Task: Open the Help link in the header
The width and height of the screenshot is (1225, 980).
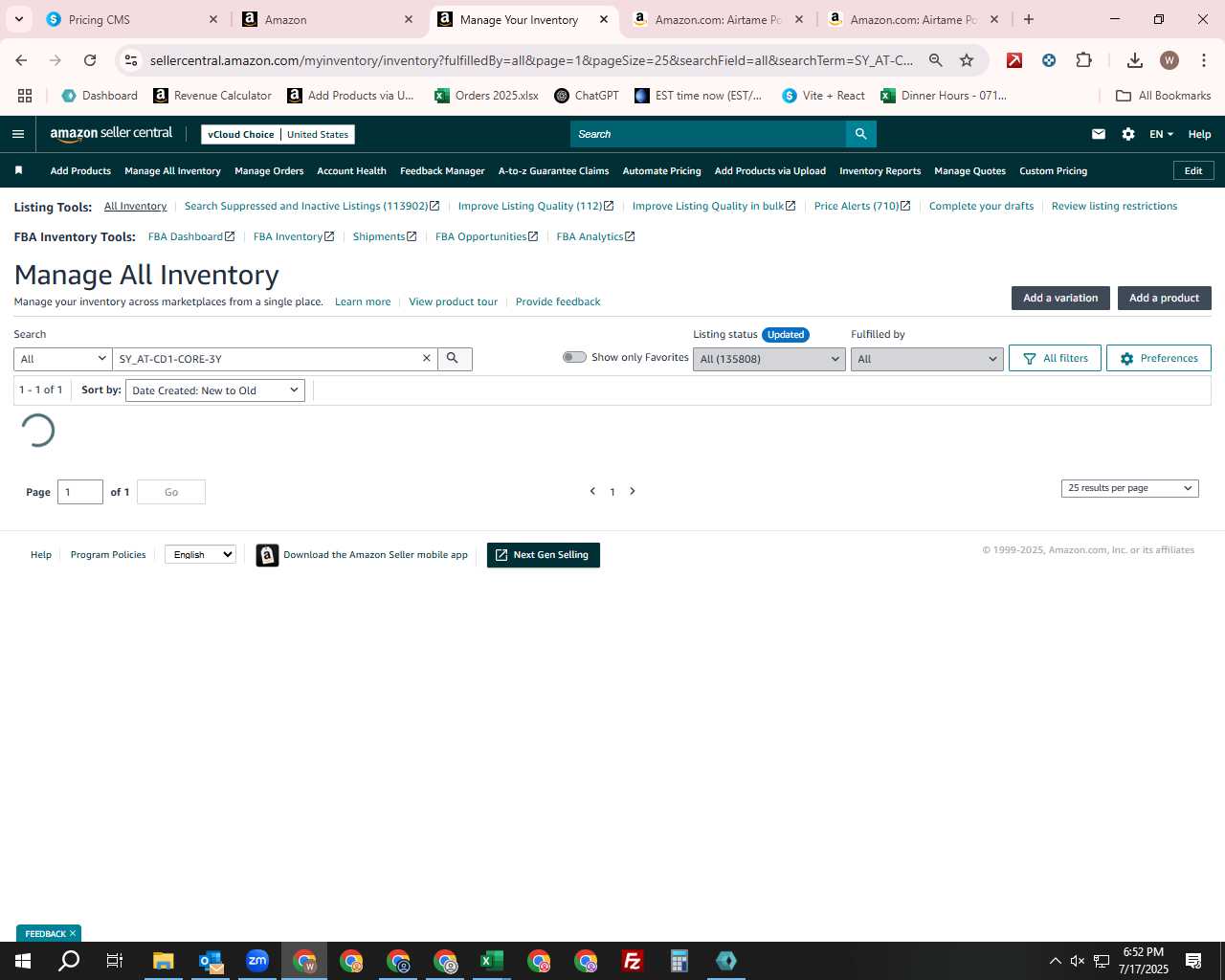Action: (1199, 134)
